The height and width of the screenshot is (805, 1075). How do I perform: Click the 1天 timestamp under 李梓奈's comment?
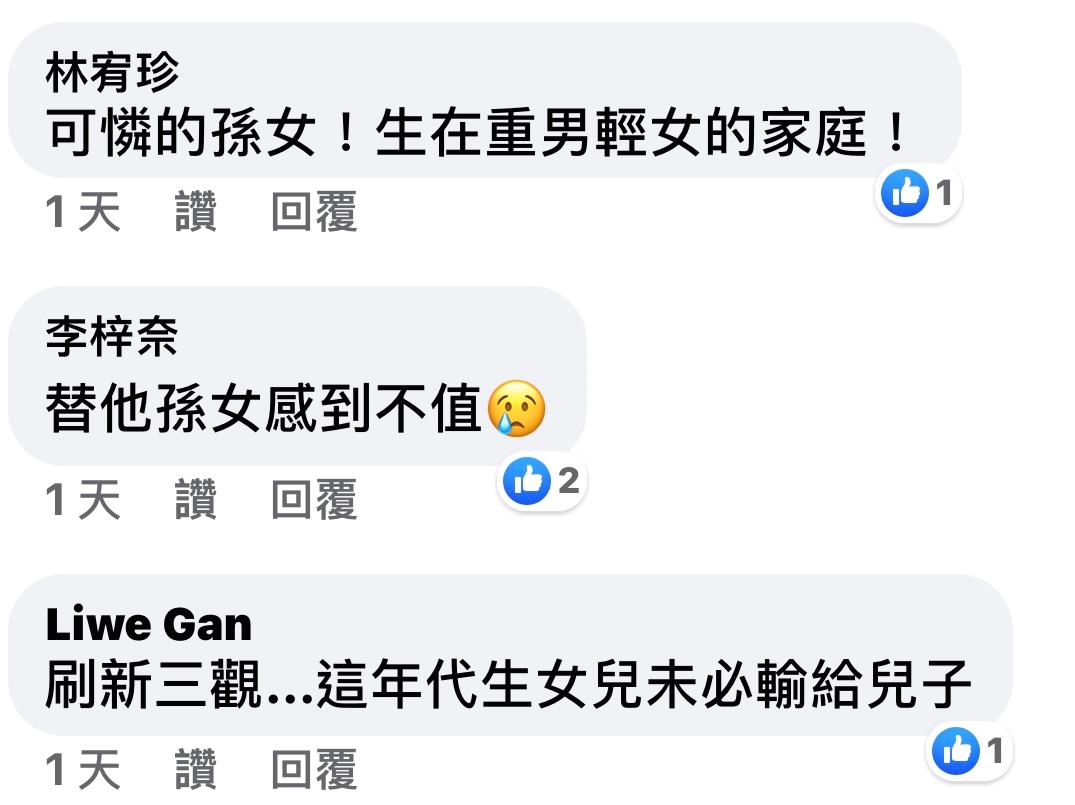tap(83, 499)
